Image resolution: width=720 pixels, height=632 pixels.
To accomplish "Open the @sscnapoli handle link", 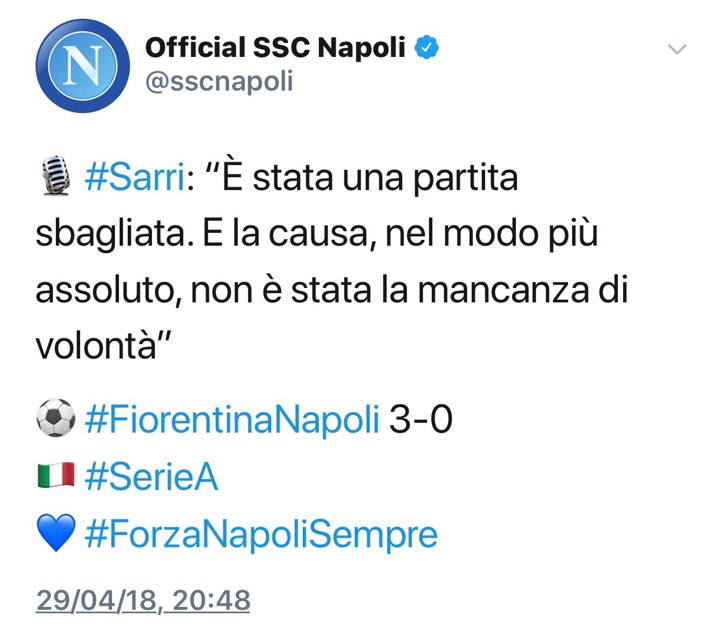I will pyautogui.click(x=219, y=81).
